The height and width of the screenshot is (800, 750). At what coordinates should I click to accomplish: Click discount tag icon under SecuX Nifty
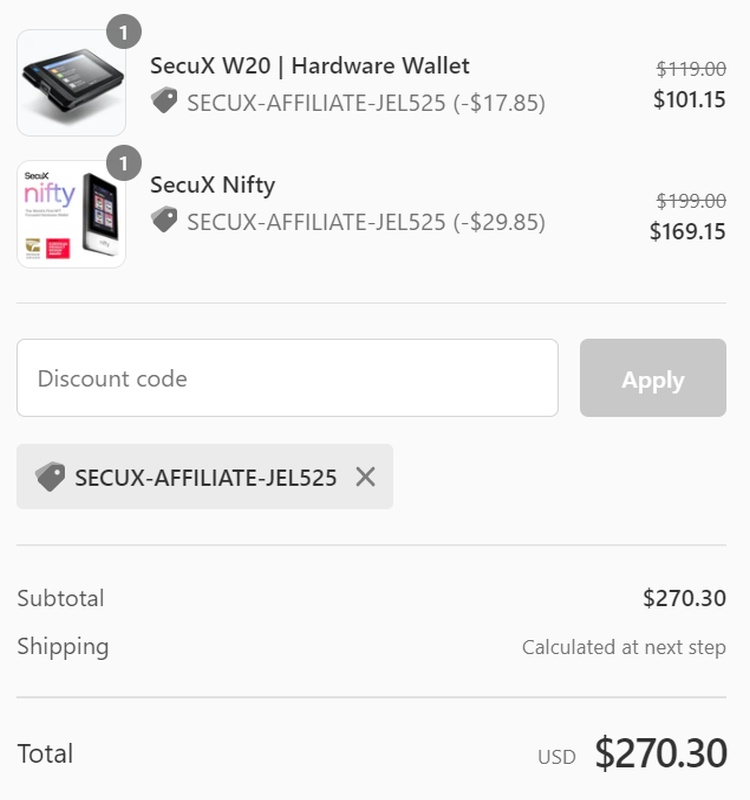[x=164, y=219]
